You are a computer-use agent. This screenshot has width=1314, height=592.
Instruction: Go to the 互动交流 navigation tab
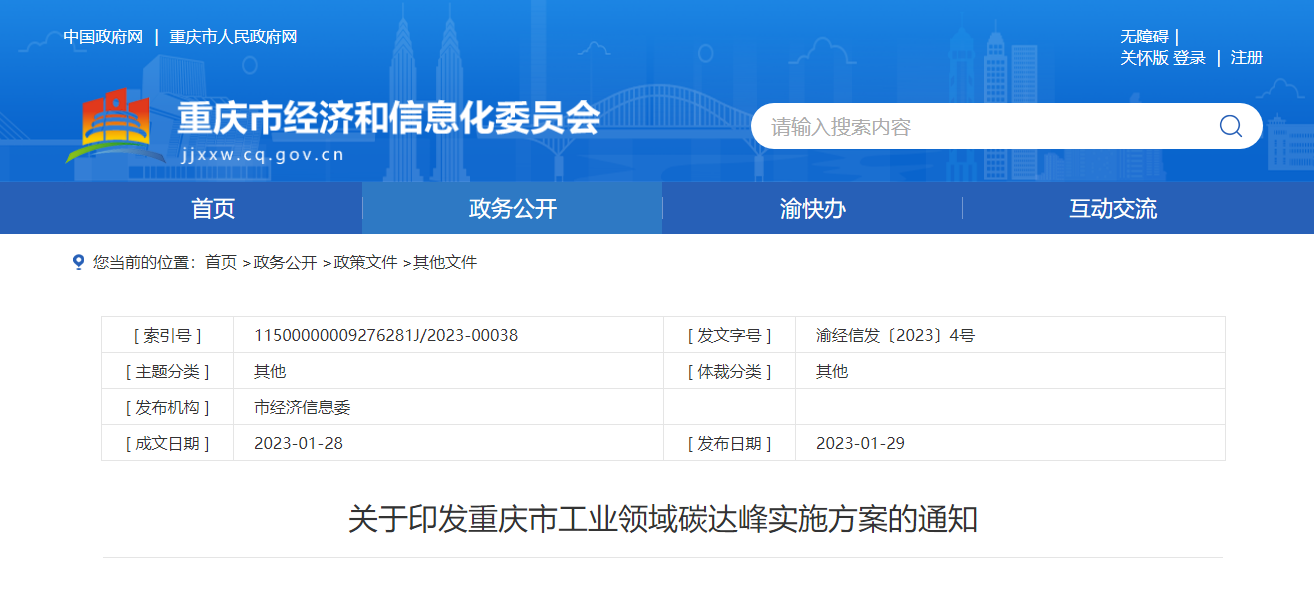point(1112,208)
